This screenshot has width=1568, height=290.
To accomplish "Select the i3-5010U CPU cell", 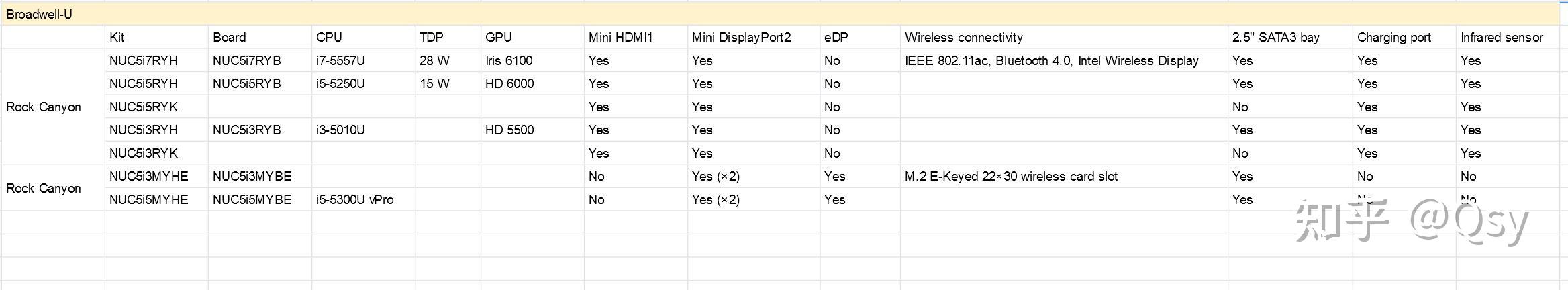I will tap(340, 130).
